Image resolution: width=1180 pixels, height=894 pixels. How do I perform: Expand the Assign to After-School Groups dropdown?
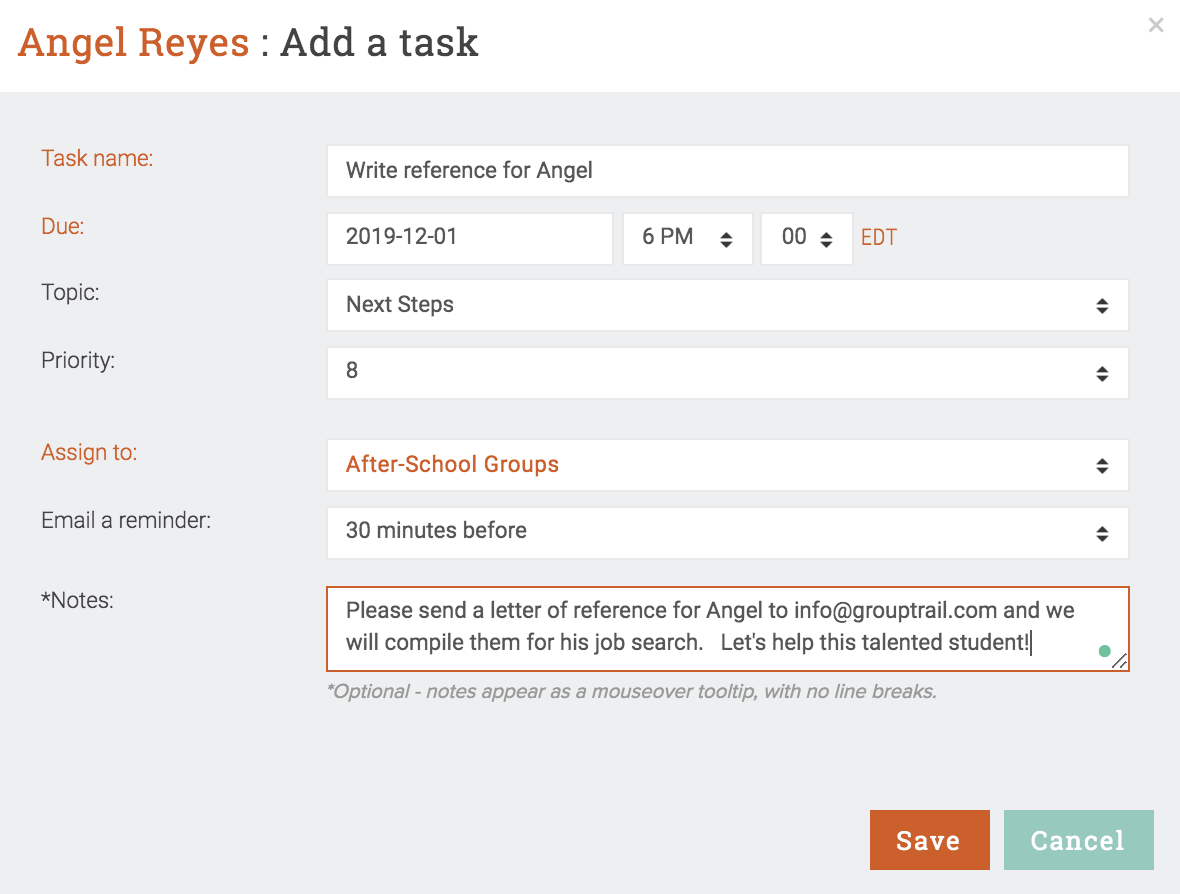[727, 465]
